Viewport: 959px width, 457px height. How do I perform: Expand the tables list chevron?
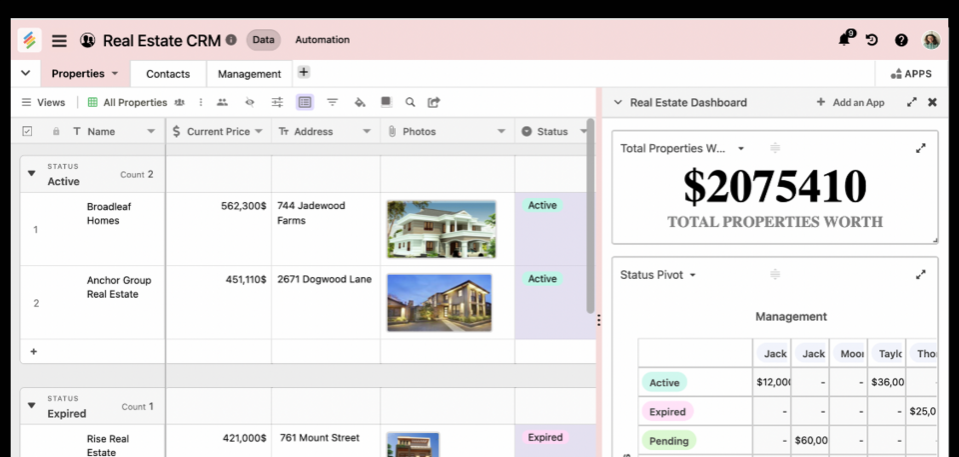26,73
